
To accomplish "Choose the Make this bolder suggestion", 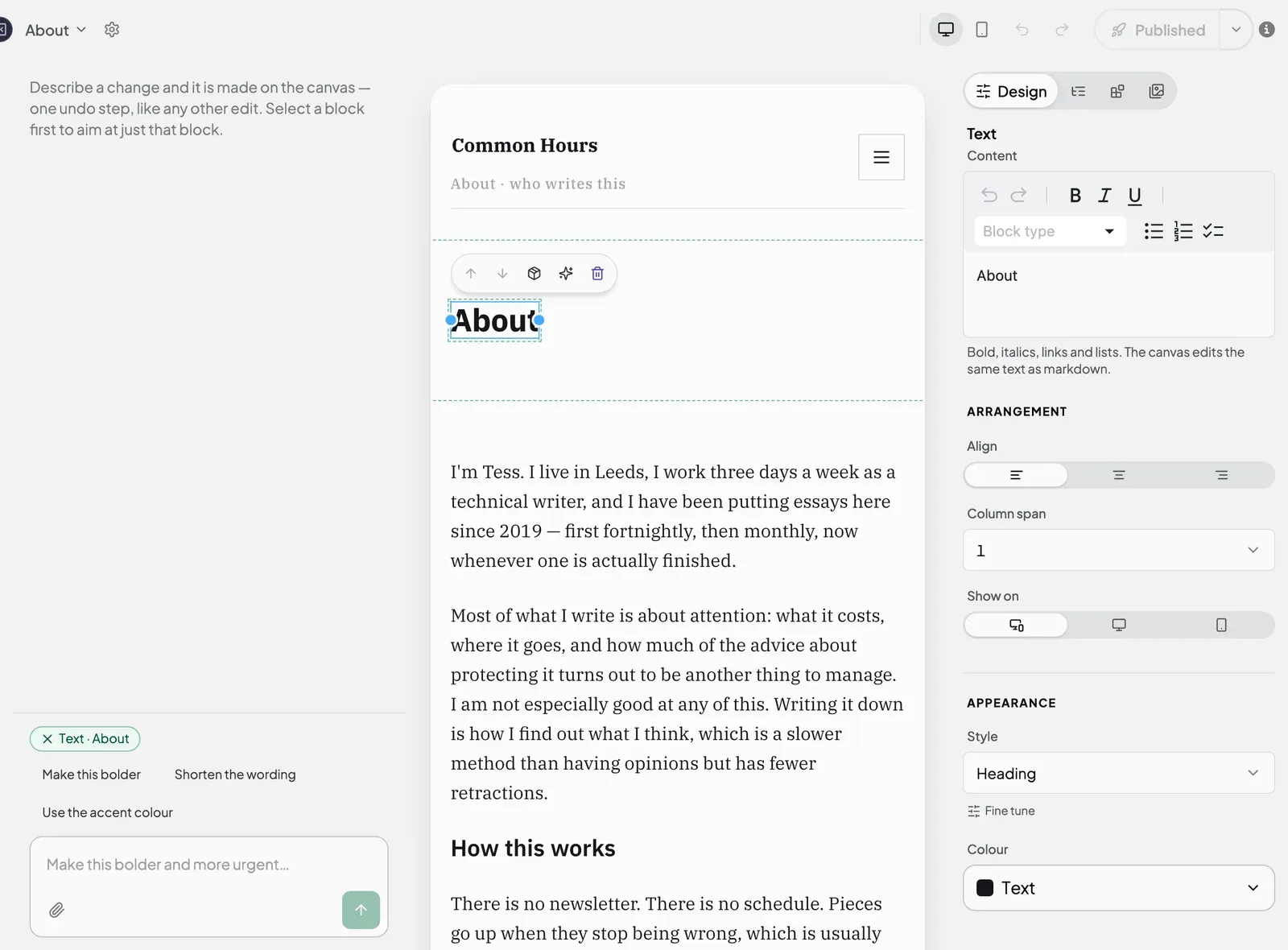I will pos(91,774).
